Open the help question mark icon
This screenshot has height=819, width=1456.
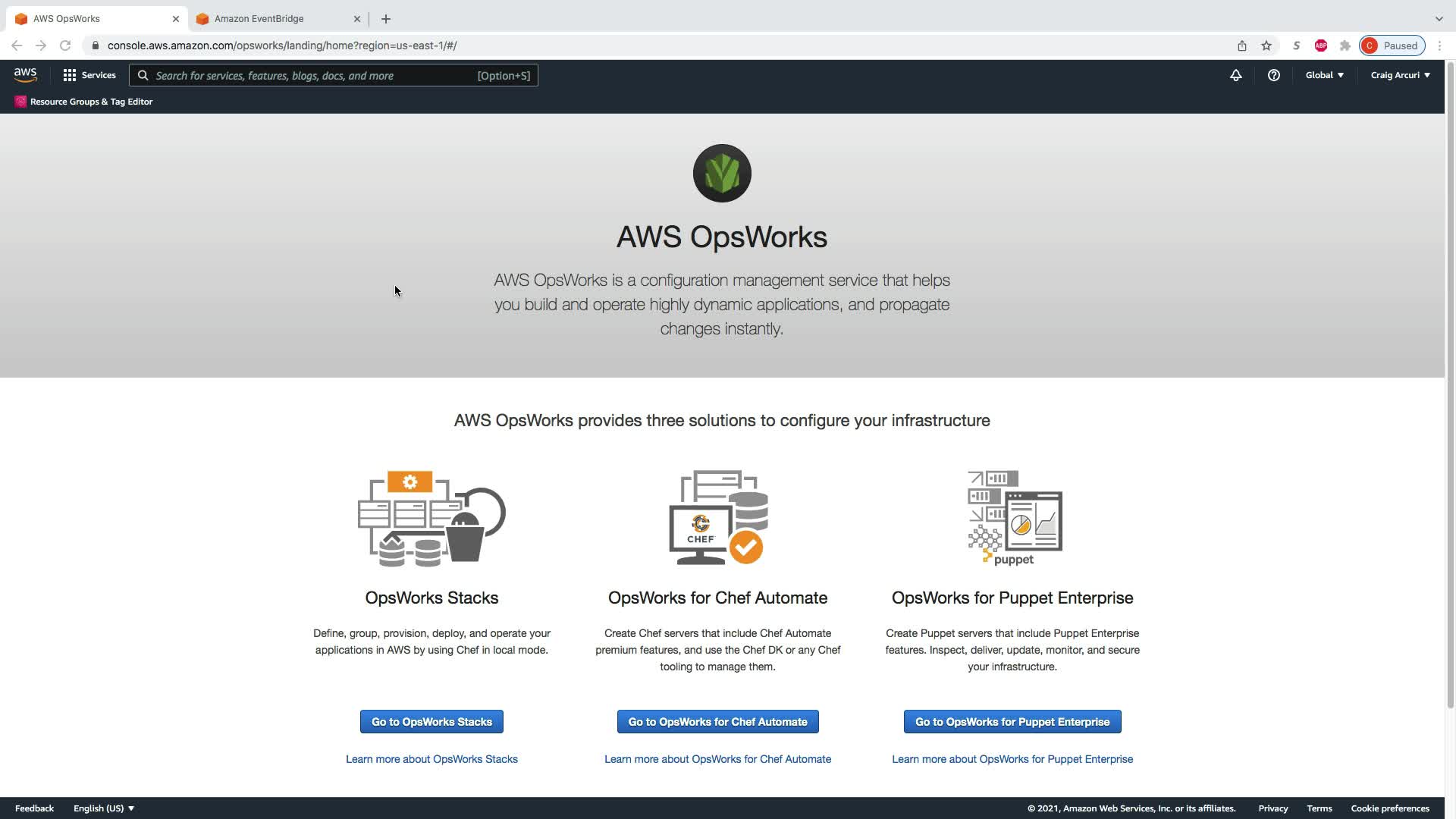pyautogui.click(x=1273, y=75)
